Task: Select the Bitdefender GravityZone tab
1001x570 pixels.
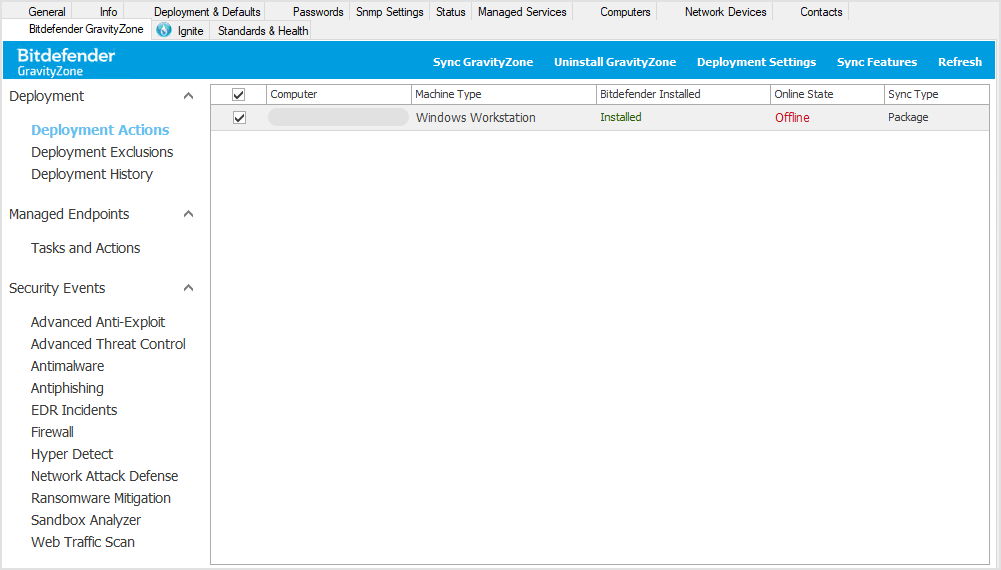Action: 86,29
